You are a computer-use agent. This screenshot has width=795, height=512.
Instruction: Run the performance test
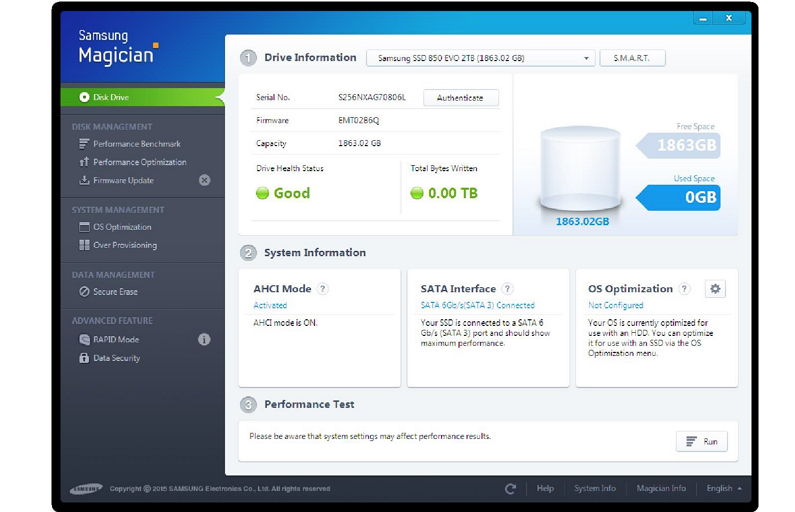coord(702,442)
